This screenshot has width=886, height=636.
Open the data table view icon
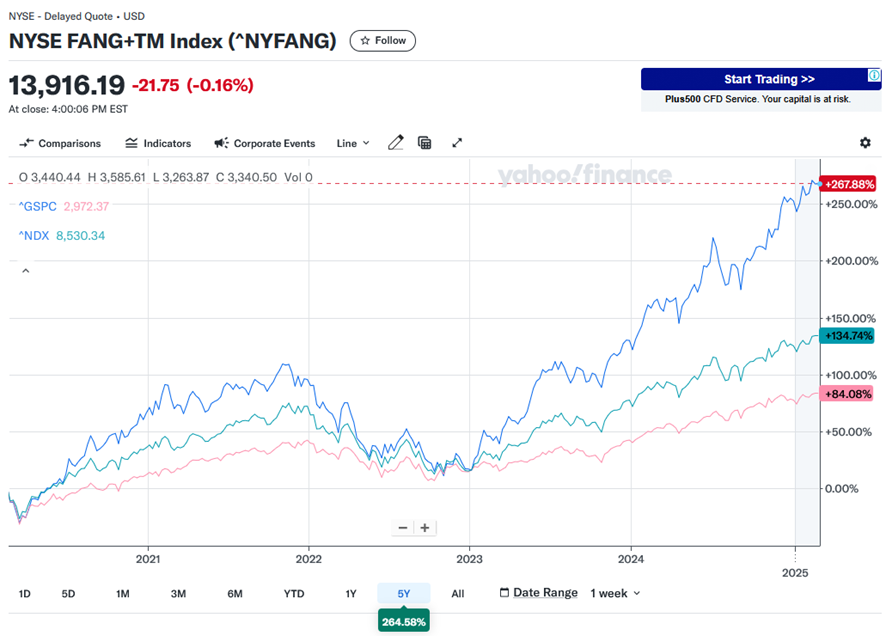424,143
